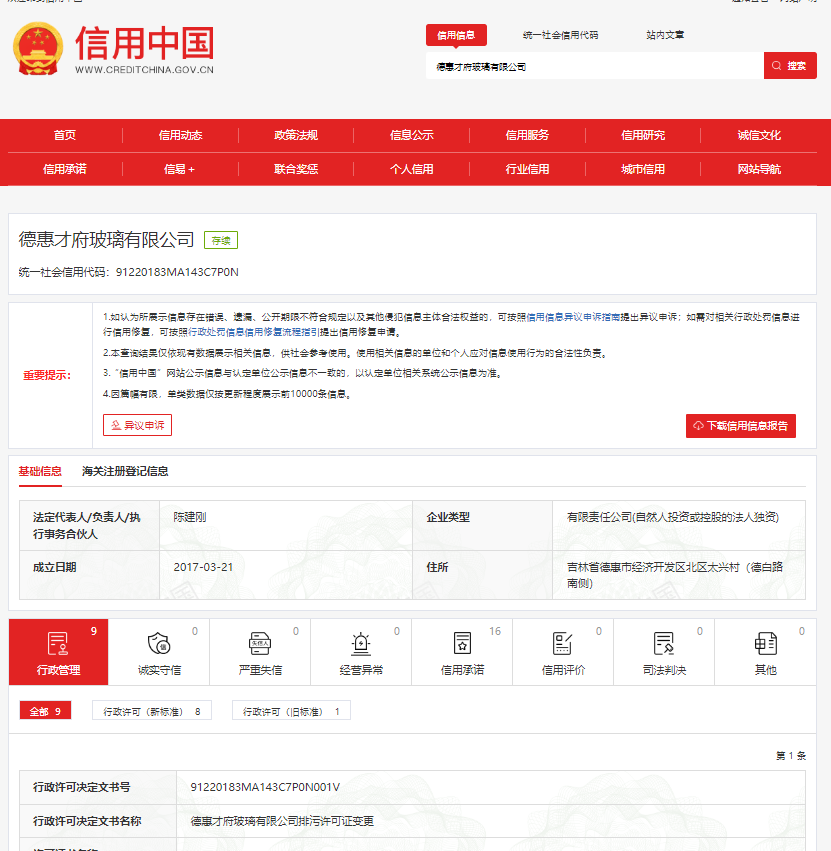The width and height of the screenshot is (831, 851).
Task: Open 个人信用 navigation item
Action: (x=411, y=169)
